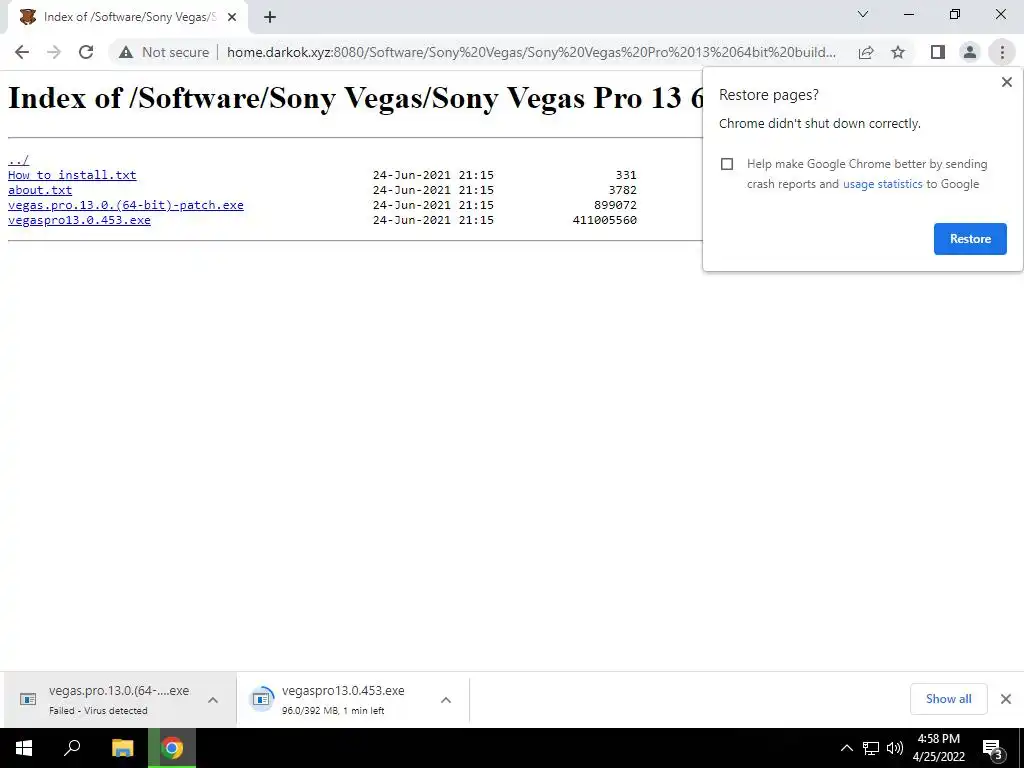This screenshot has width=1024, height=768.
Task: Click the 'Restore pages?' heading text
Action: point(769,95)
